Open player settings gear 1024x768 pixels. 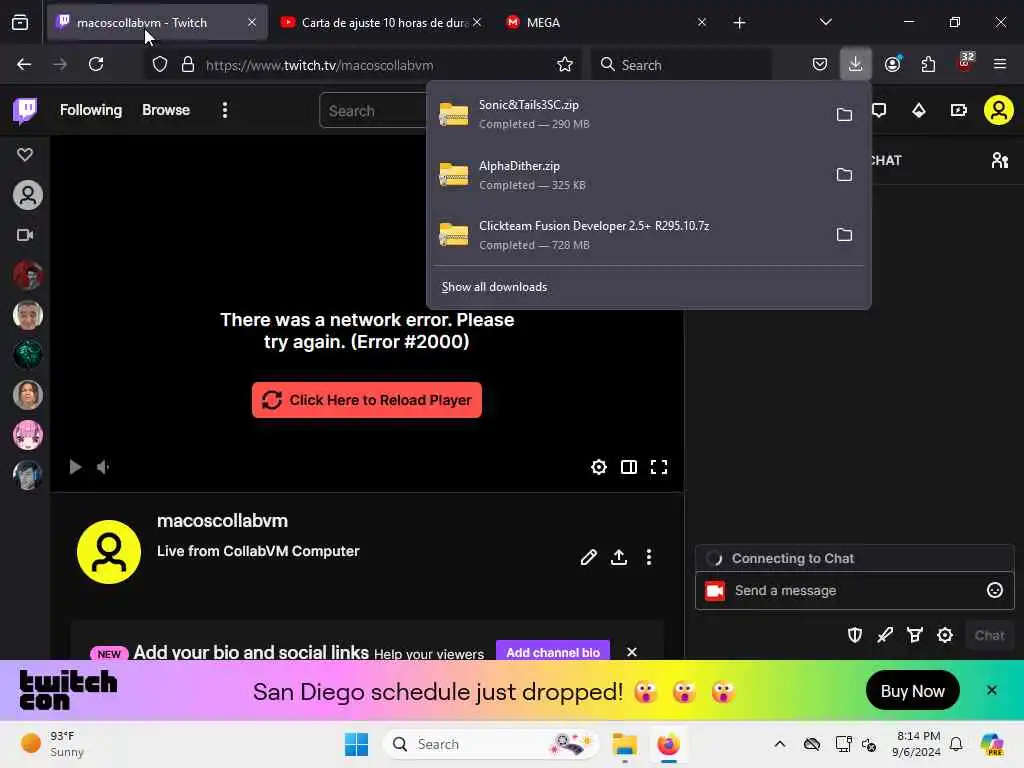(x=599, y=467)
